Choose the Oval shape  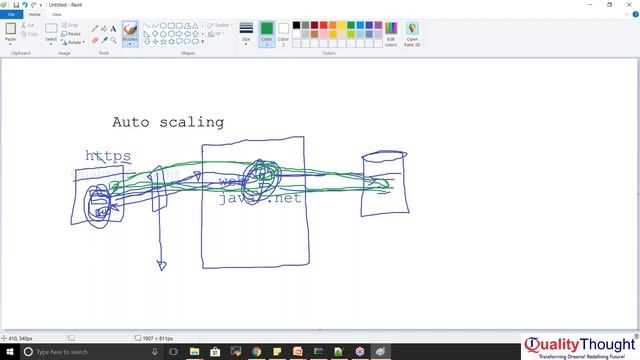pyautogui.click(x=163, y=25)
